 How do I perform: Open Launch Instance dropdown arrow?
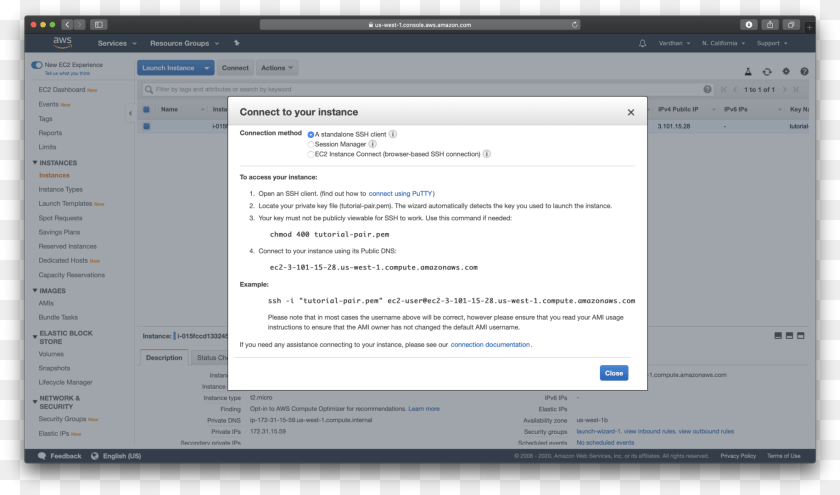coord(207,68)
